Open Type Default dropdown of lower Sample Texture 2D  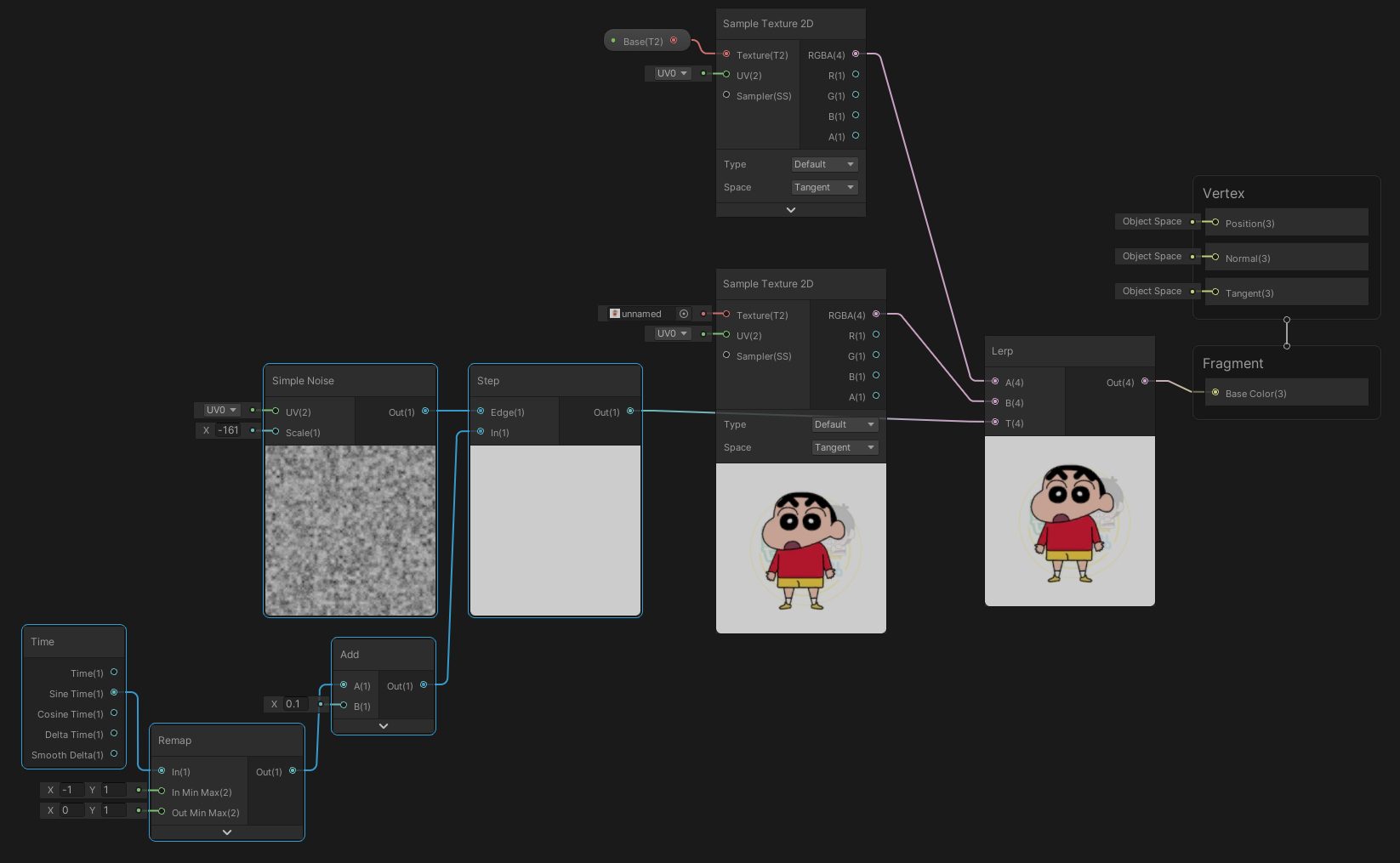(845, 424)
